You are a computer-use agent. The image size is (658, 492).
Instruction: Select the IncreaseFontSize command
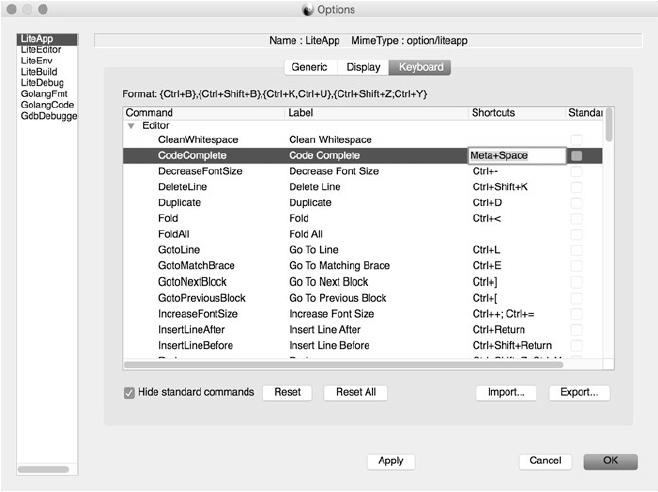[198, 314]
